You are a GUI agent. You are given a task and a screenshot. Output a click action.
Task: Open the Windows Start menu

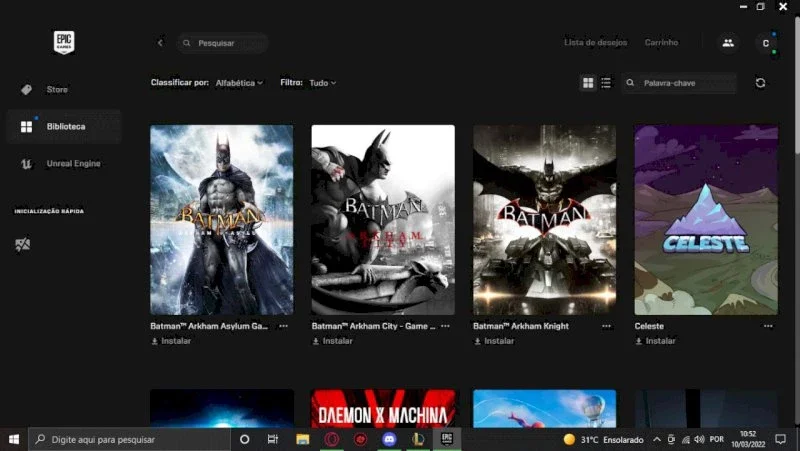[x=14, y=439]
